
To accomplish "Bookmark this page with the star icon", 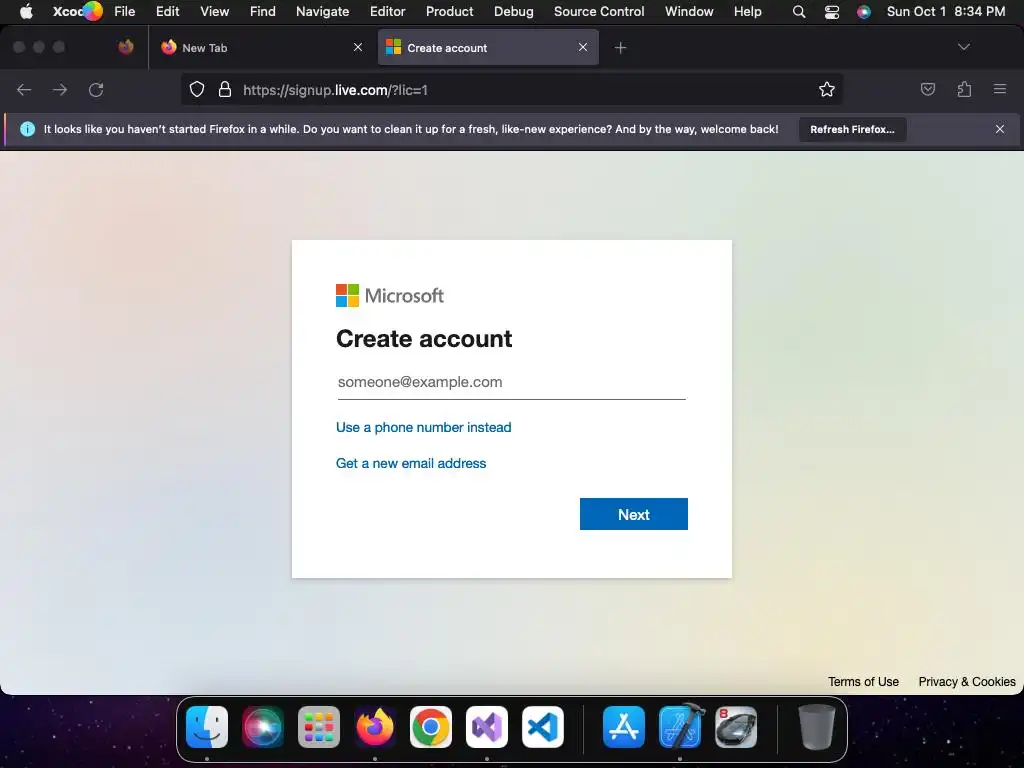I will [827, 89].
